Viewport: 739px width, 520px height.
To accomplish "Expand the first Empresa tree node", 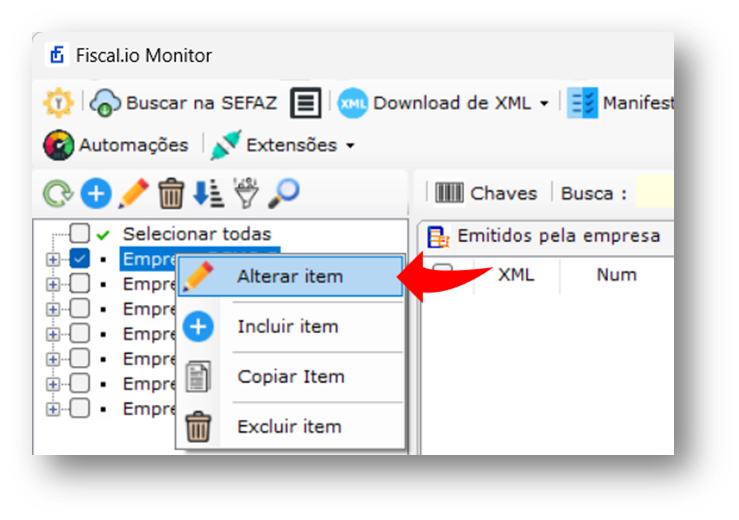I will [x=53, y=259].
